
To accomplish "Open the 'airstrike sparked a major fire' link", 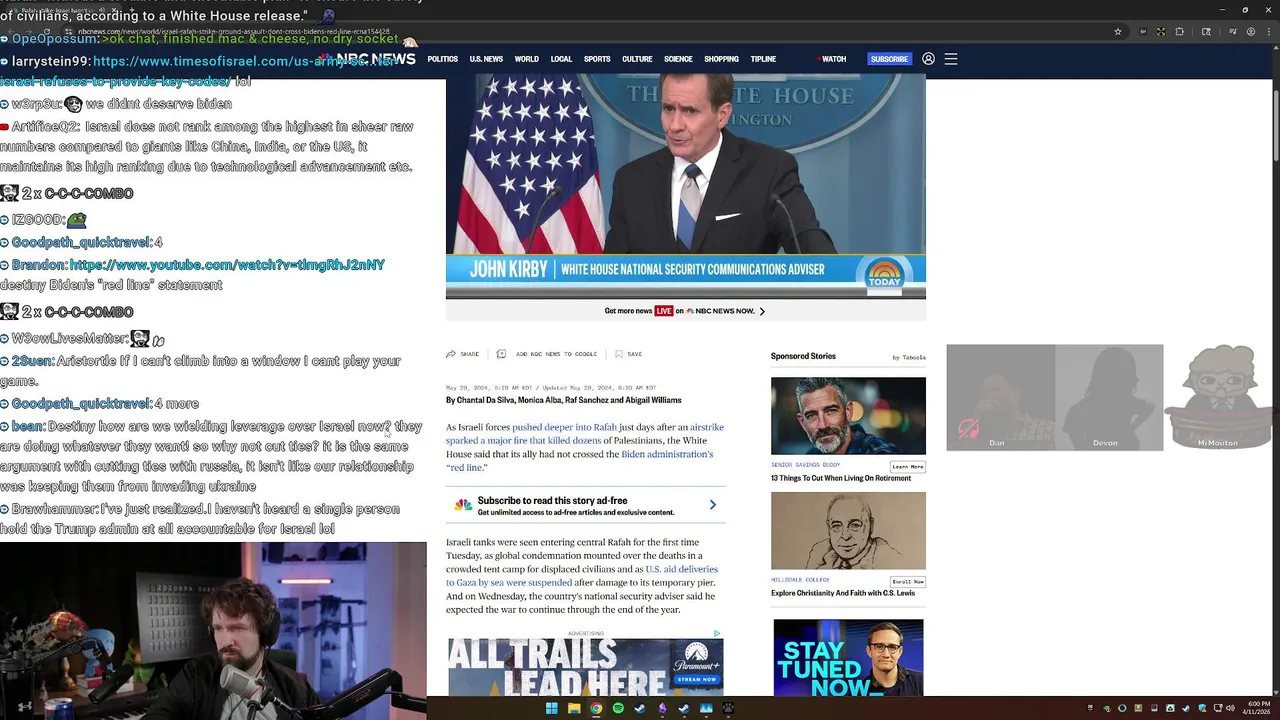I will point(585,434).
